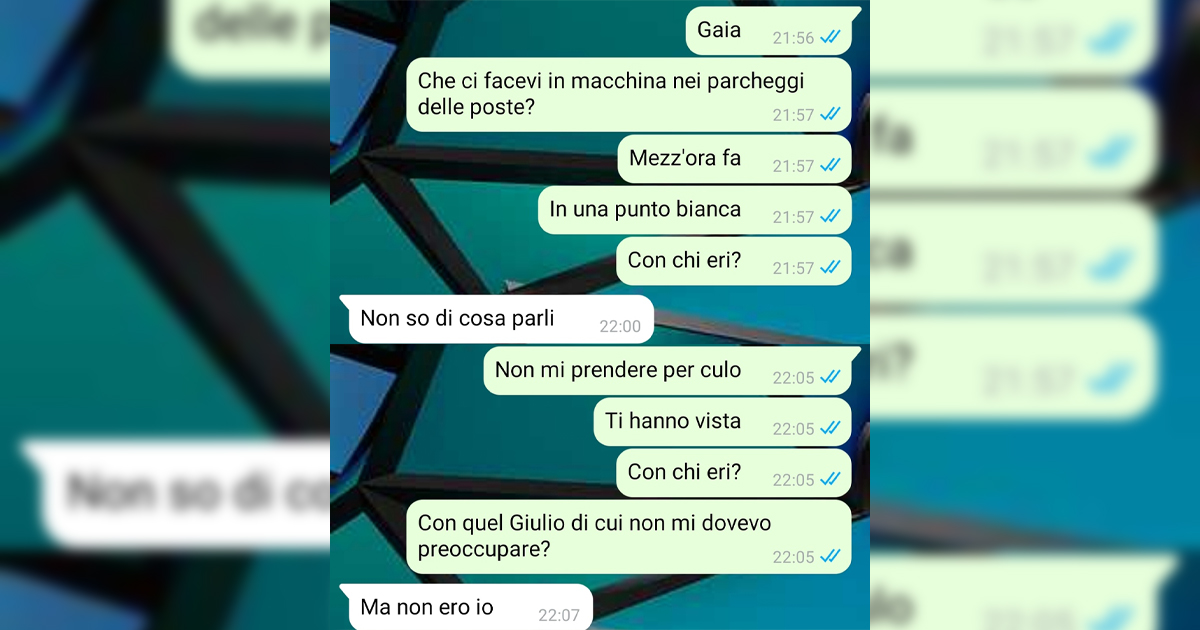This screenshot has width=1200, height=630.
Task: Click the double check on 'delle poste?' message
Action: coord(830,115)
